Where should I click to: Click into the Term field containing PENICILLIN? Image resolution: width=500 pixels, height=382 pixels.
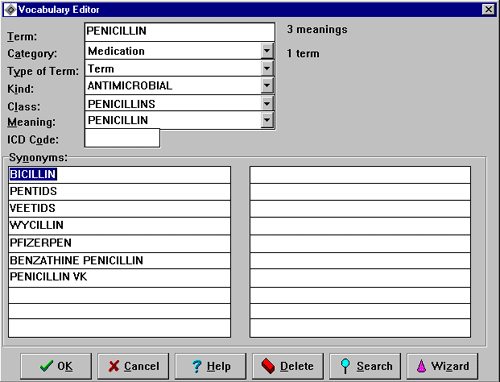(x=180, y=32)
